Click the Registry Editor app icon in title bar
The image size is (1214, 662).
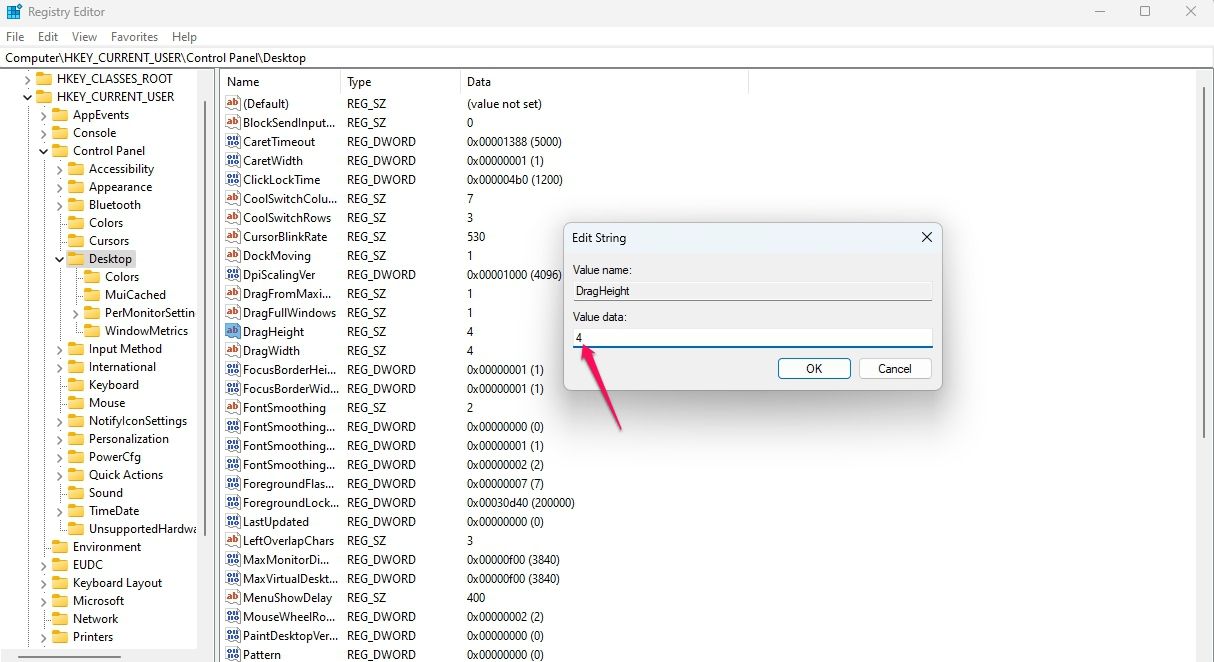tap(14, 12)
